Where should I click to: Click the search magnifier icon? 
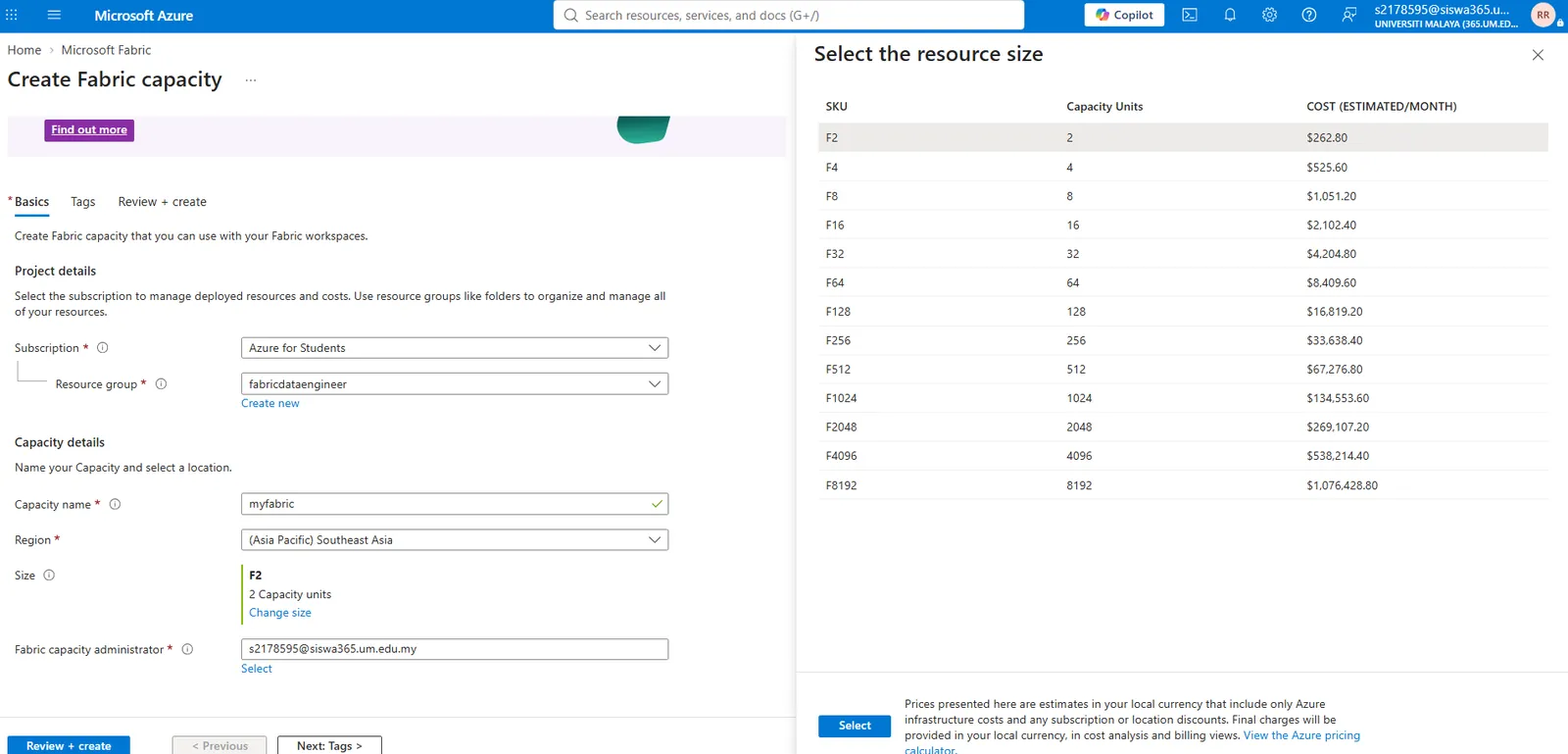tap(571, 15)
